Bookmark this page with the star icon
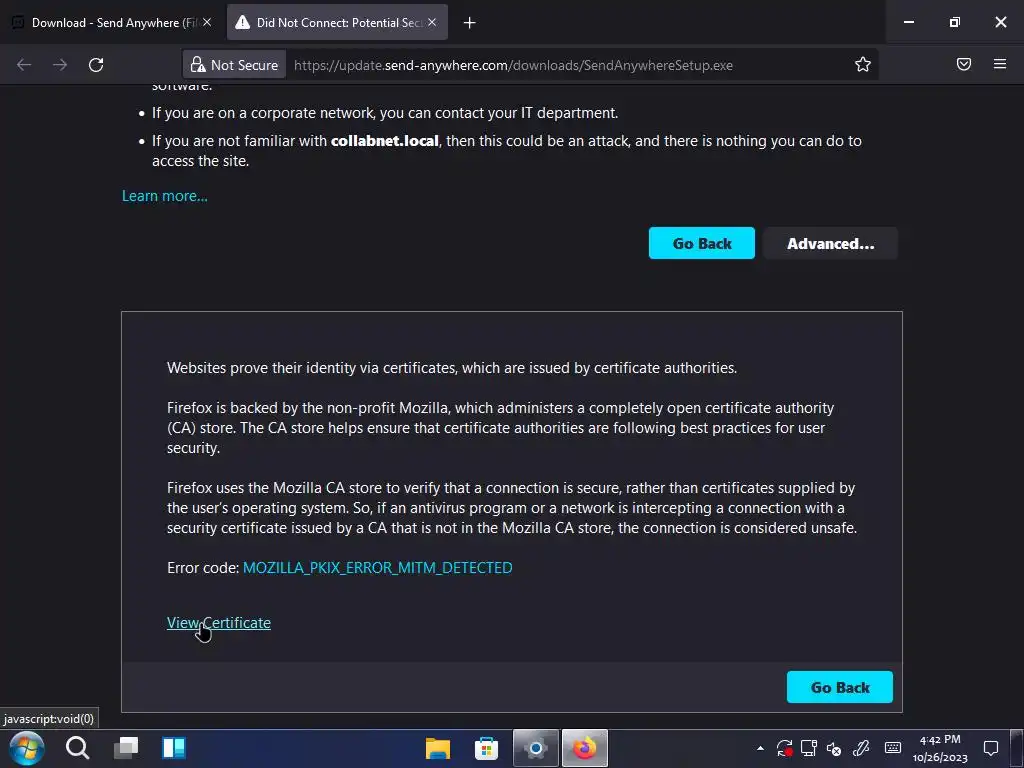 [863, 65]
